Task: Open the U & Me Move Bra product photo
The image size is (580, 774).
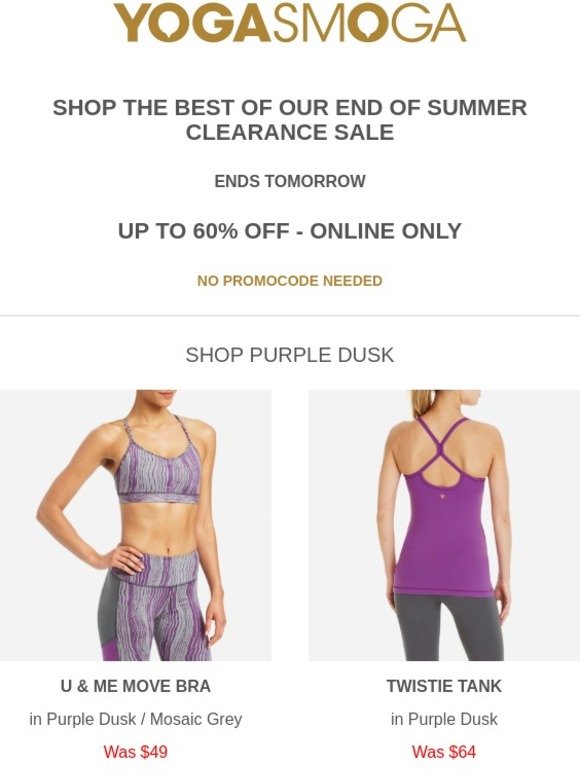Action: pyautogui.click(x=135, y=525)
